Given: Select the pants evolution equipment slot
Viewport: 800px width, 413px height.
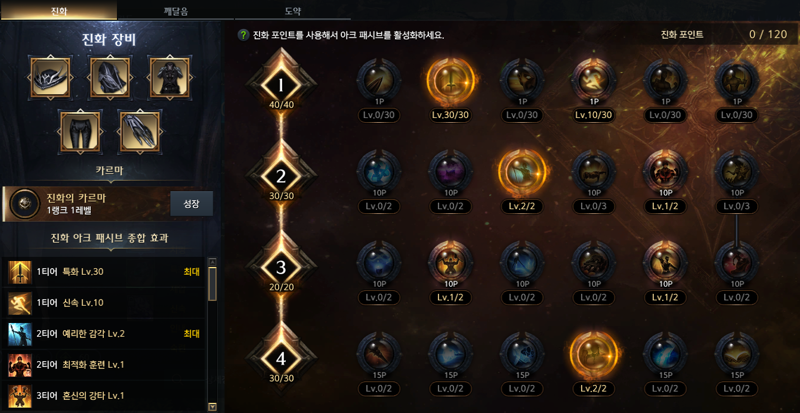Looking at the screenshot, I should click(x=80, y=132).
